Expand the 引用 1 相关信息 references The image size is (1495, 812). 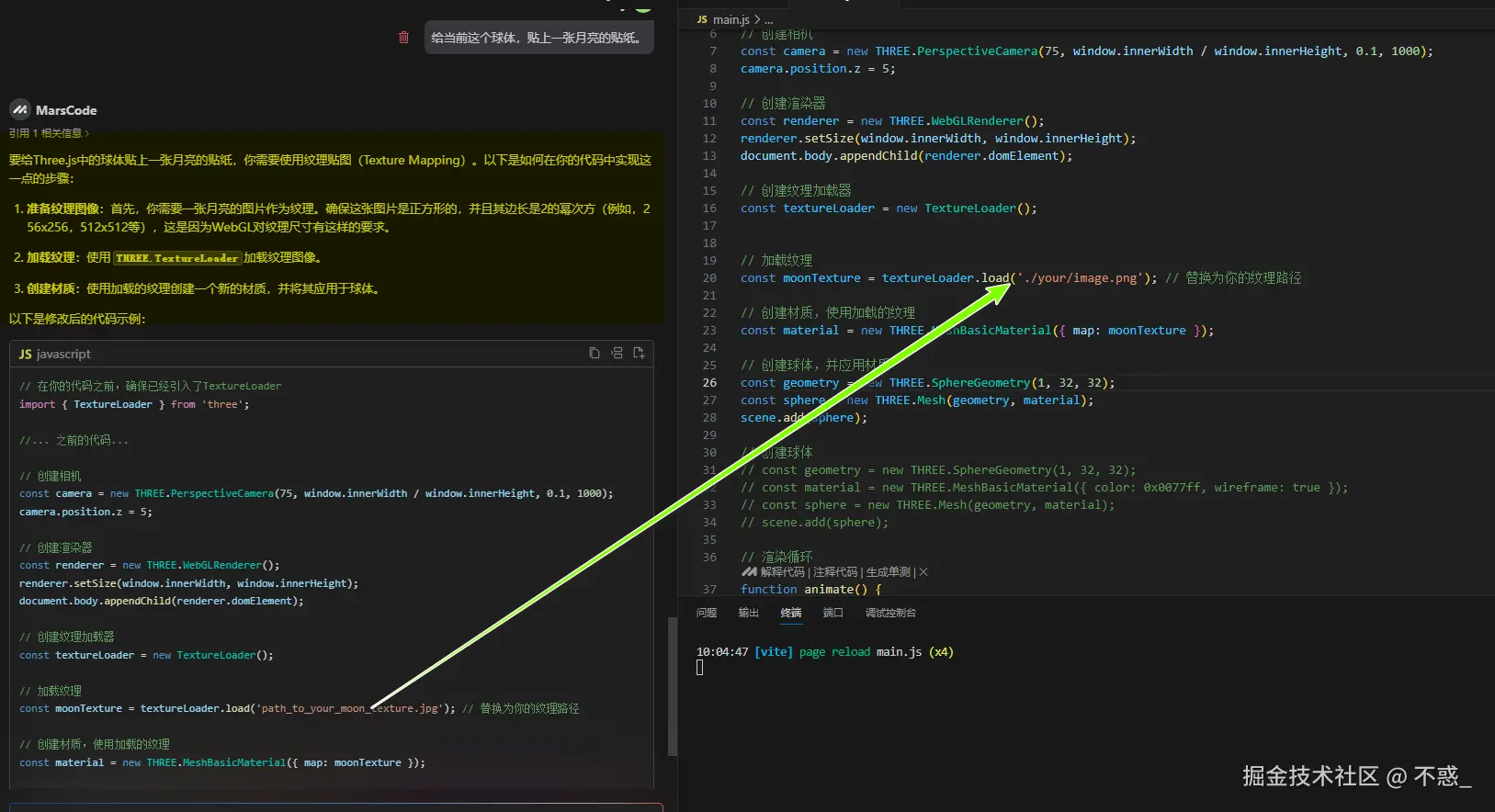[x=50, y=133]
